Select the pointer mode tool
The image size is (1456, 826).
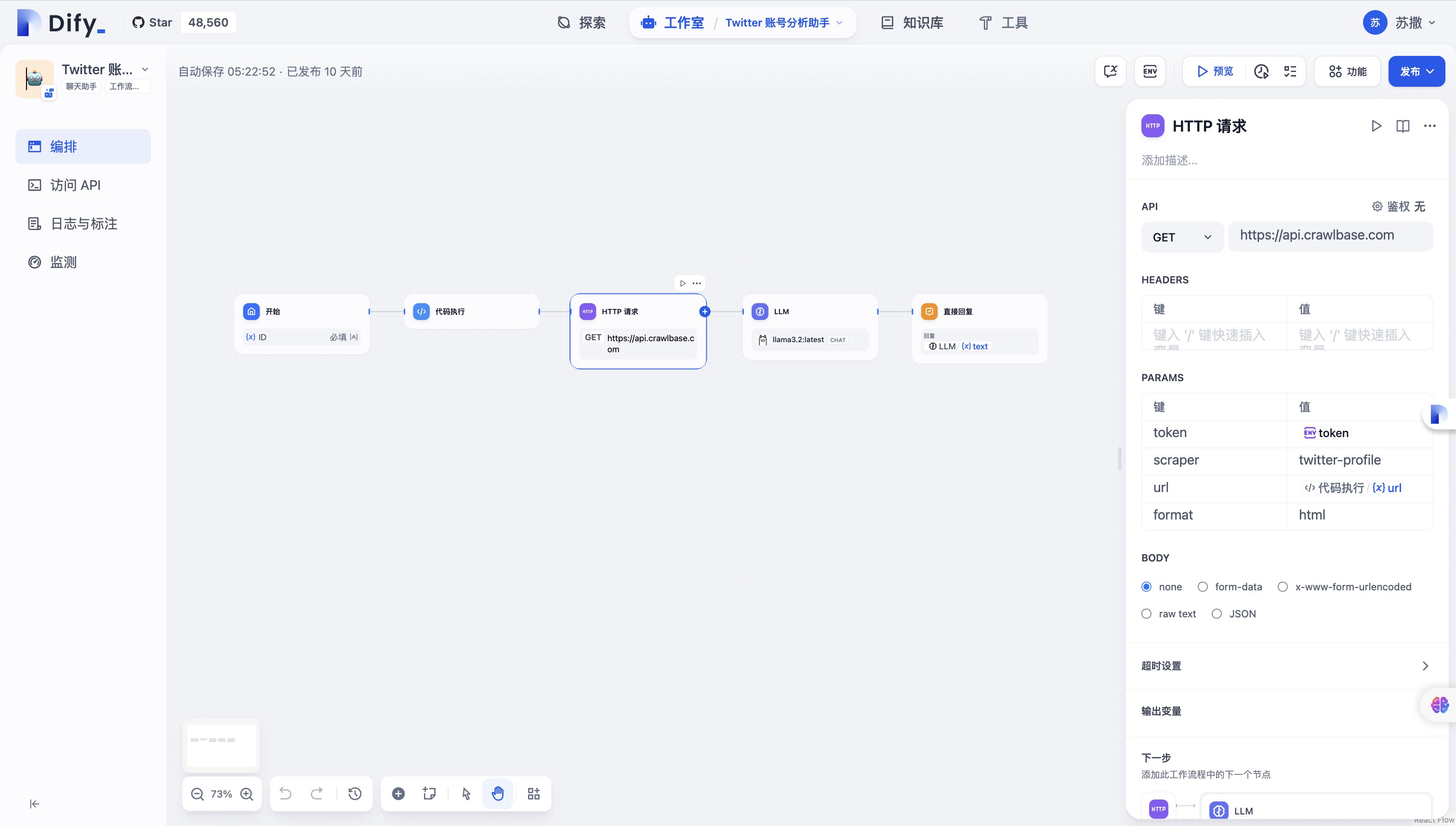(466, 794)
